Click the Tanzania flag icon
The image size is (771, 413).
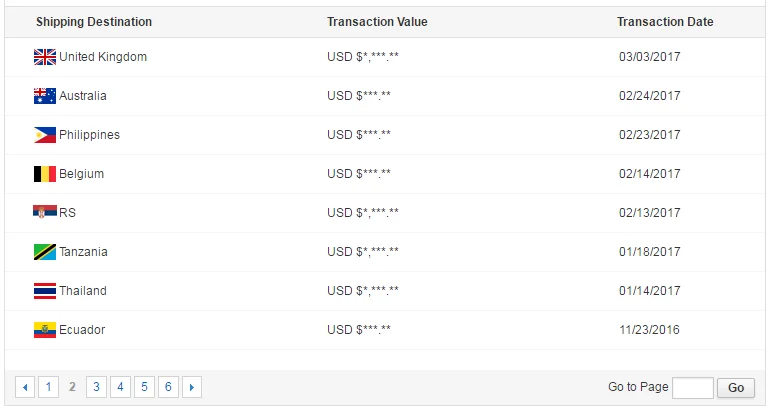44,252
